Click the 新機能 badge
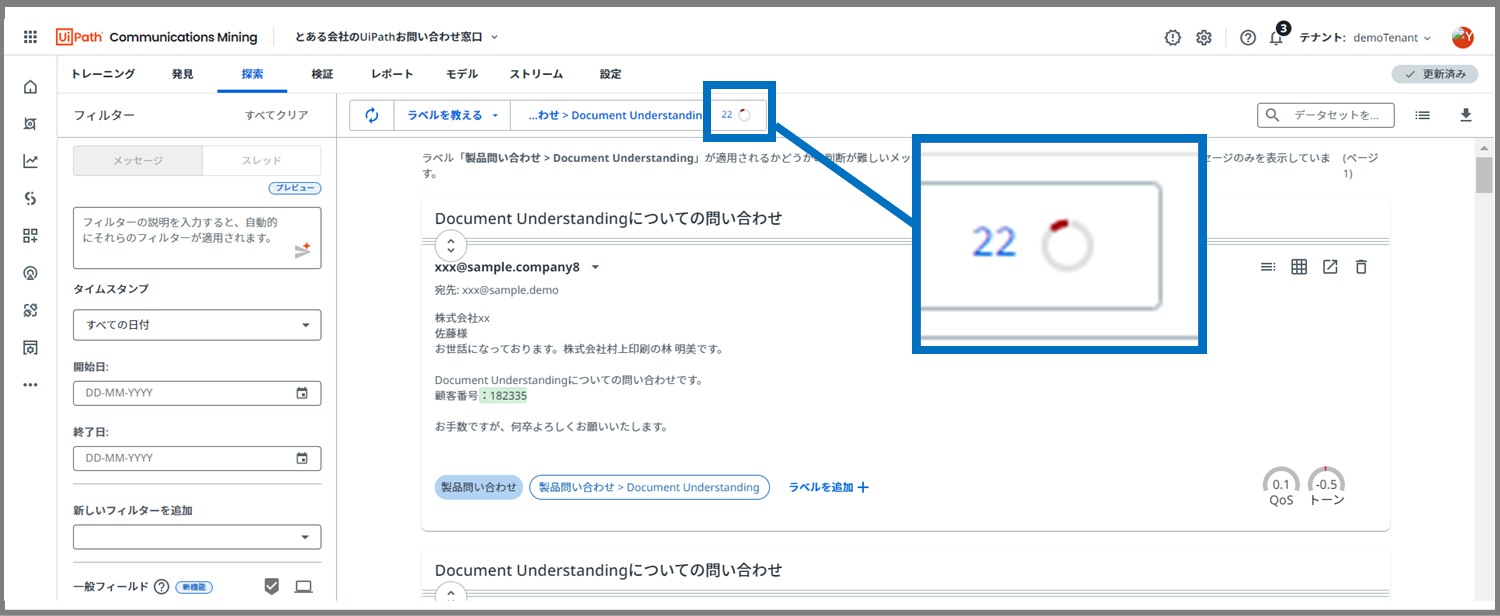The width and height of the screenshot is (1500, 616). (x=194, y=587)
